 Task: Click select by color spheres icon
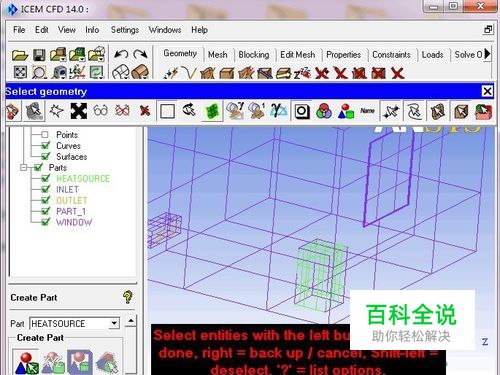324,111
